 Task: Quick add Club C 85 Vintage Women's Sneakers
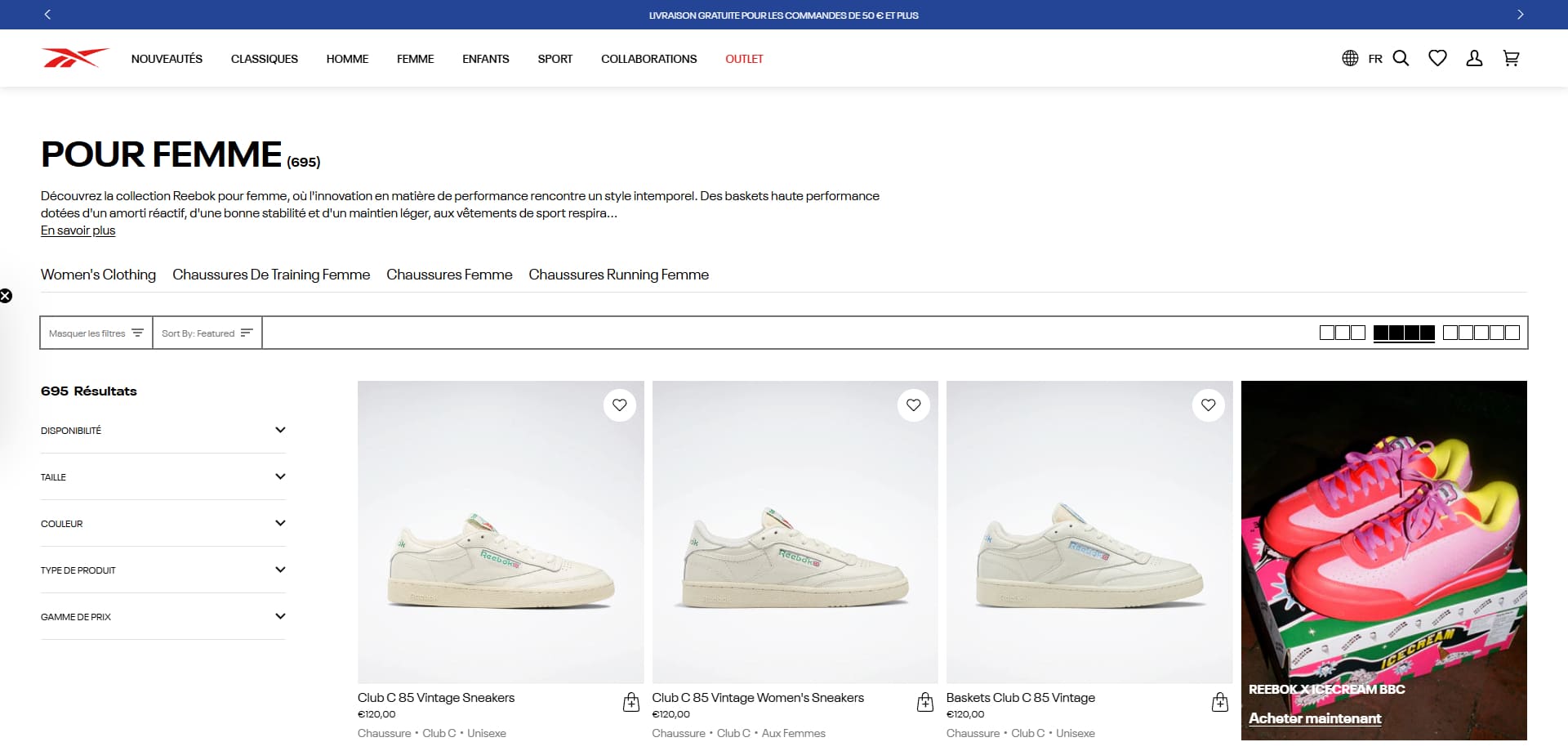(x=925, y=702)
